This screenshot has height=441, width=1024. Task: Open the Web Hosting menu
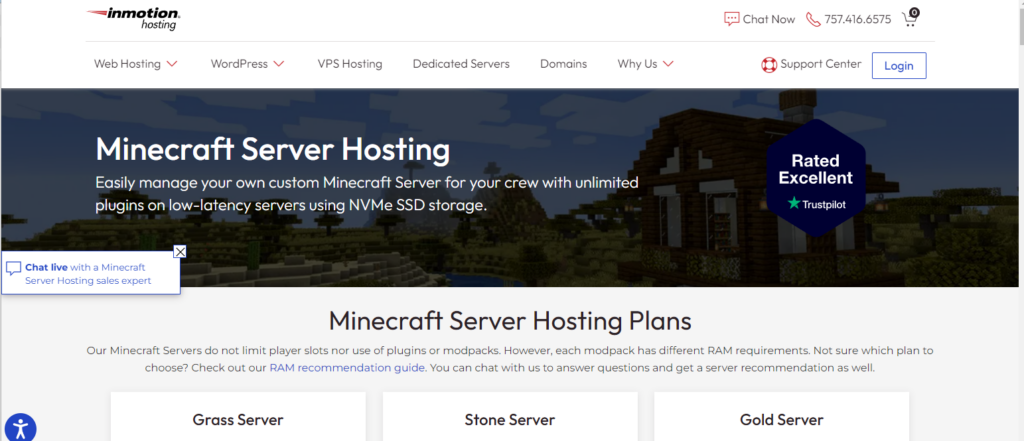pos(127,64)
